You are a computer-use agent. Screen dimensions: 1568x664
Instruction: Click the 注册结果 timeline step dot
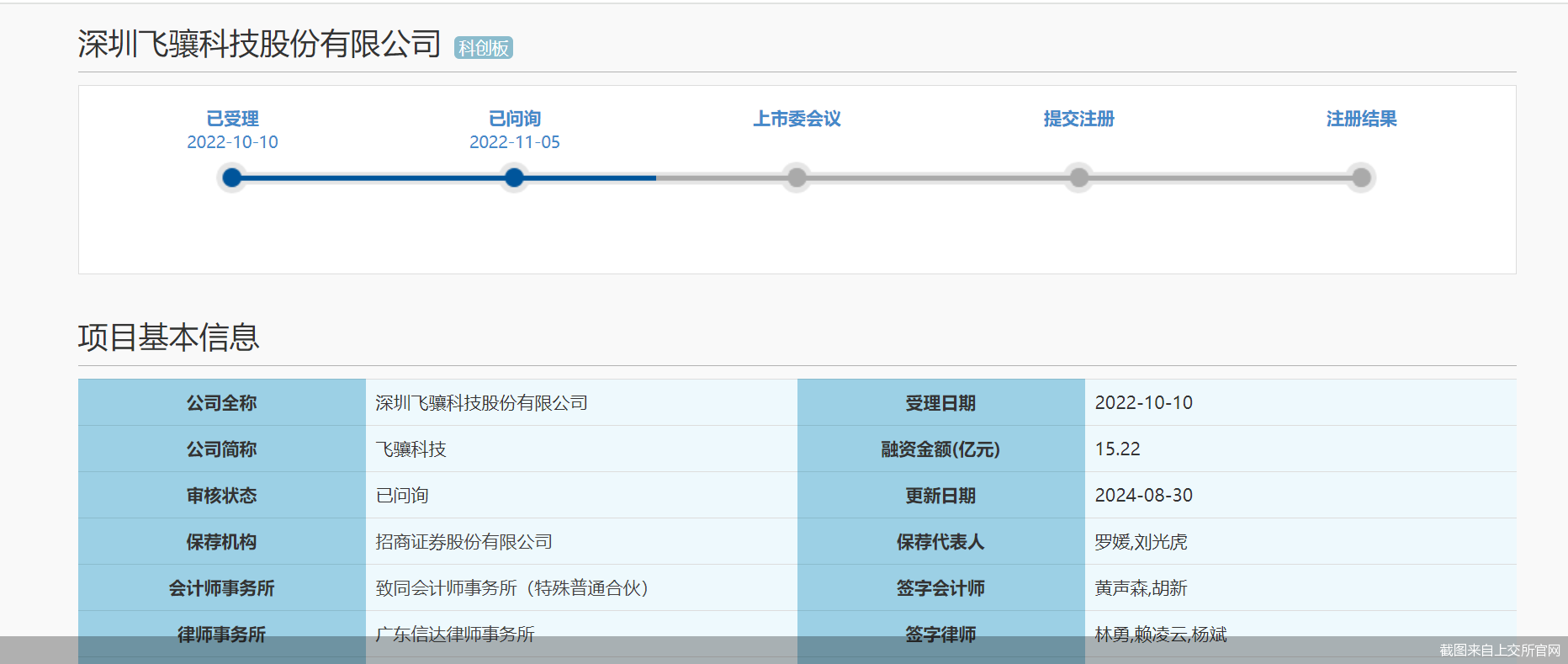(x=1361, y=178)
